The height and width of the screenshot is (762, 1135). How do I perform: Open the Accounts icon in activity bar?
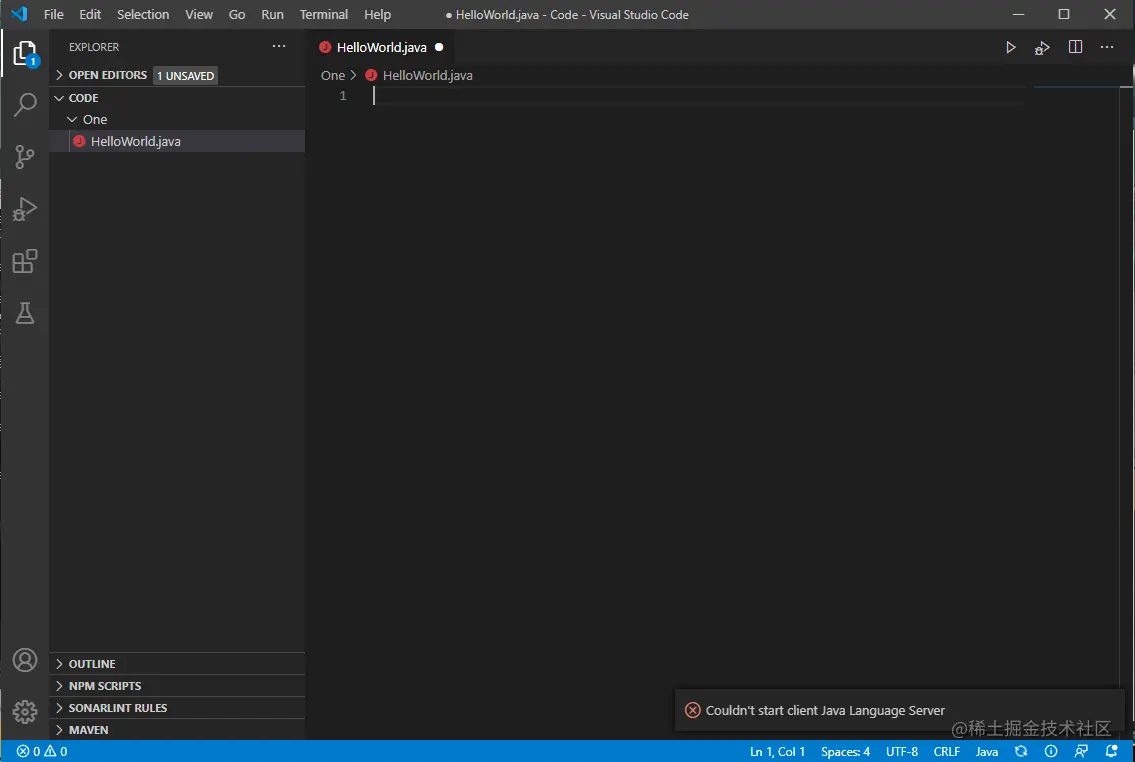click(x=25, y=660)
